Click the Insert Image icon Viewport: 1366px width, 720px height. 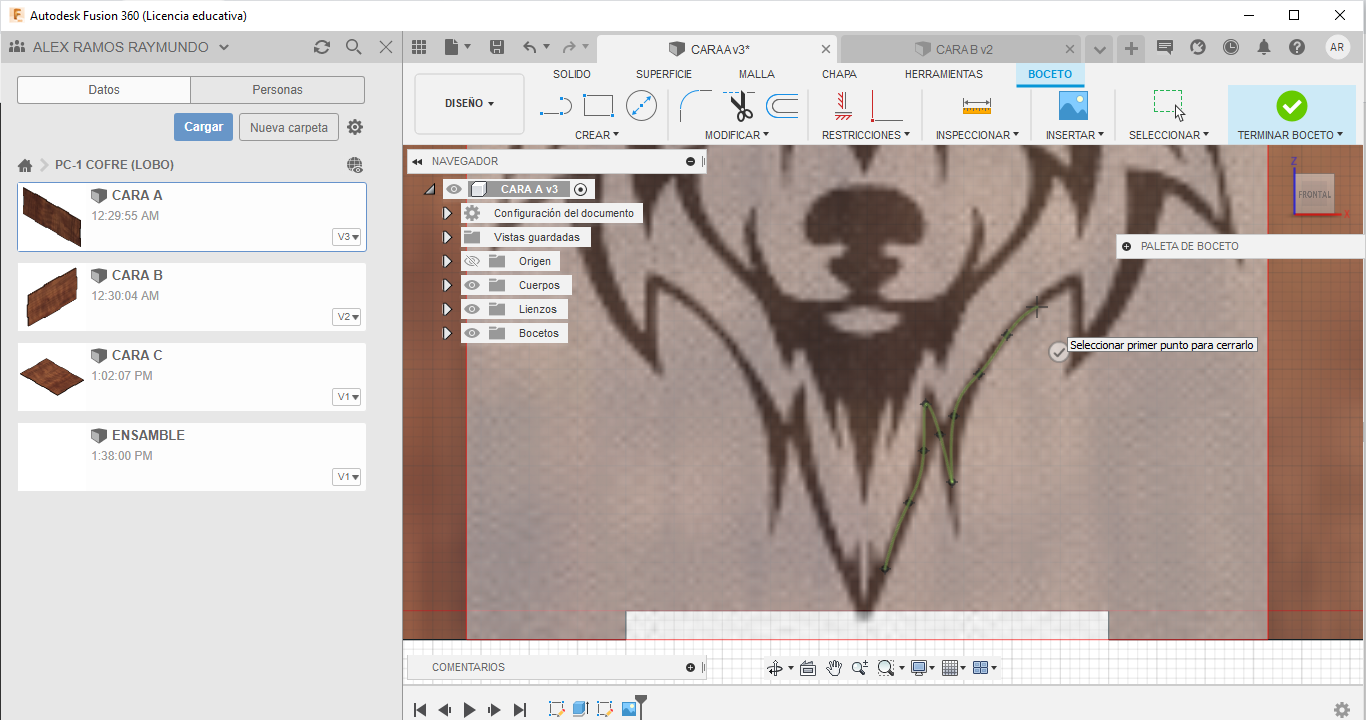pyautogui.click(x=1073, y=106)
